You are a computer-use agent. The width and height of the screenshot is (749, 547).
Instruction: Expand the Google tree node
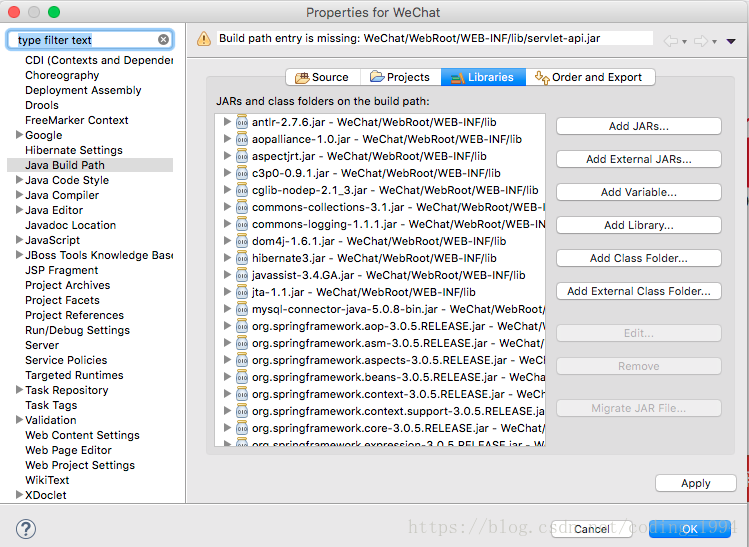(19, 135)
